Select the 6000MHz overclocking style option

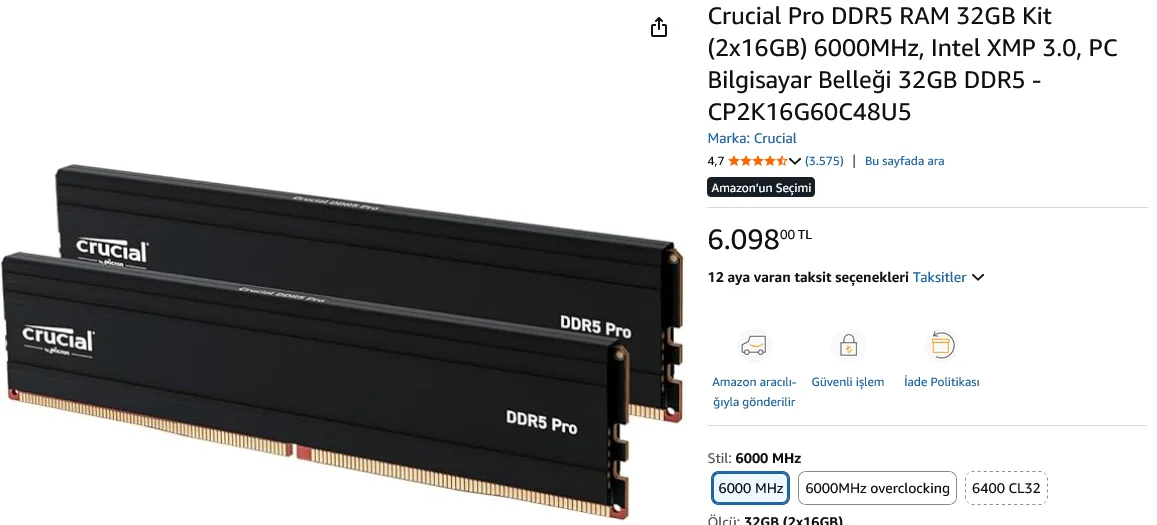pos(877,488)
